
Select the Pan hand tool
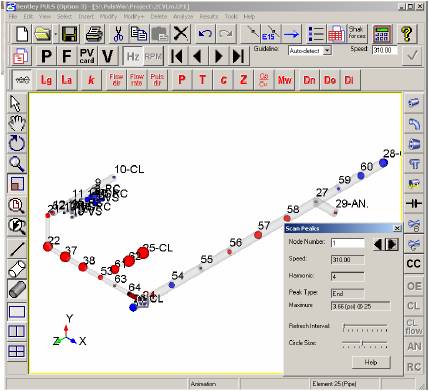(16, 123)
